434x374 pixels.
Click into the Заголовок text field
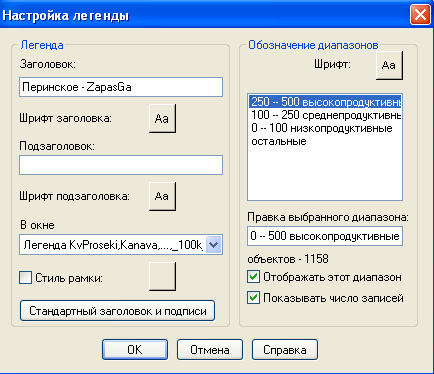coord(121,87)
